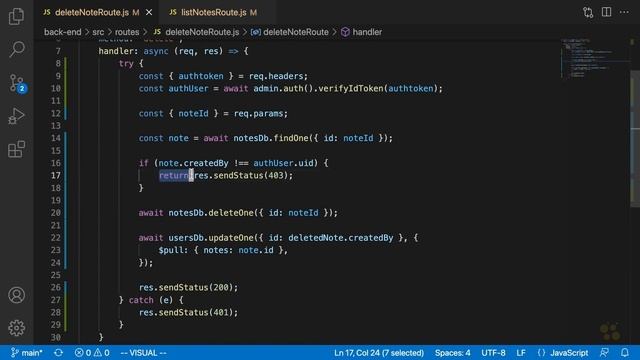Click req.headers on line 9
Screen dimensions: 640x360
[x=276, y=76]
